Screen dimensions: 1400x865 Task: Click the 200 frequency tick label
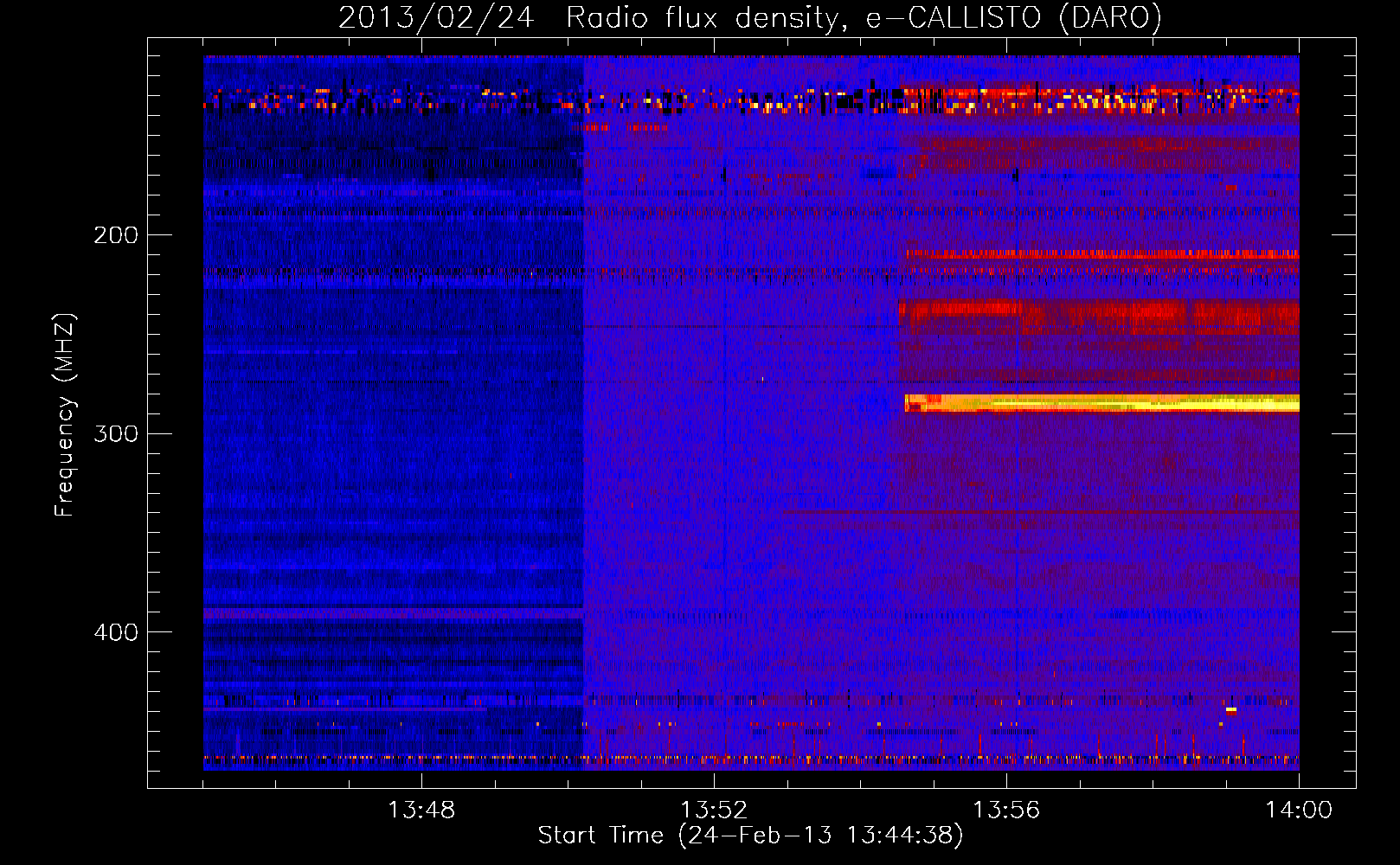click(116, 234)
